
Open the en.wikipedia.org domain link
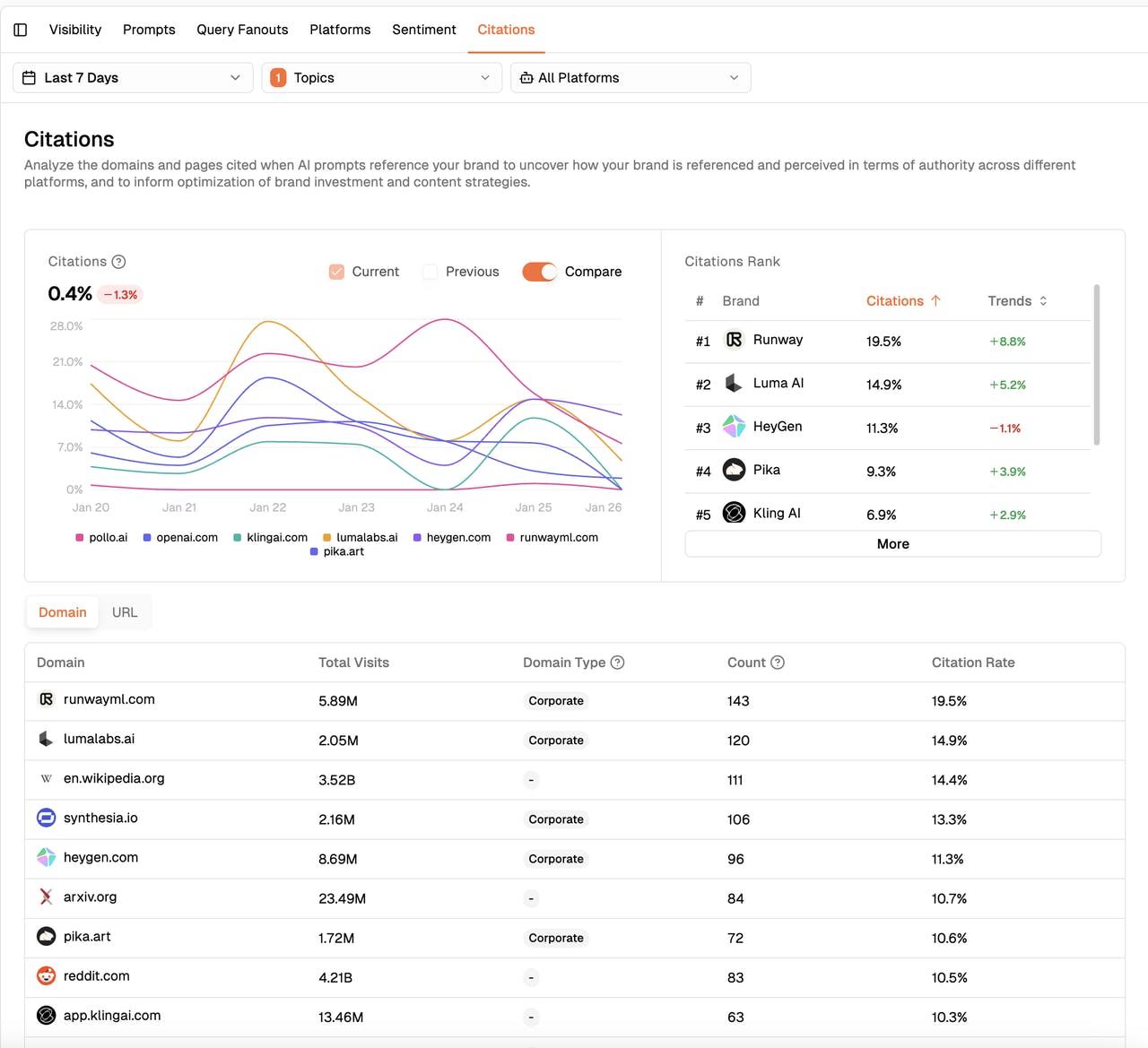coord(114,778)
